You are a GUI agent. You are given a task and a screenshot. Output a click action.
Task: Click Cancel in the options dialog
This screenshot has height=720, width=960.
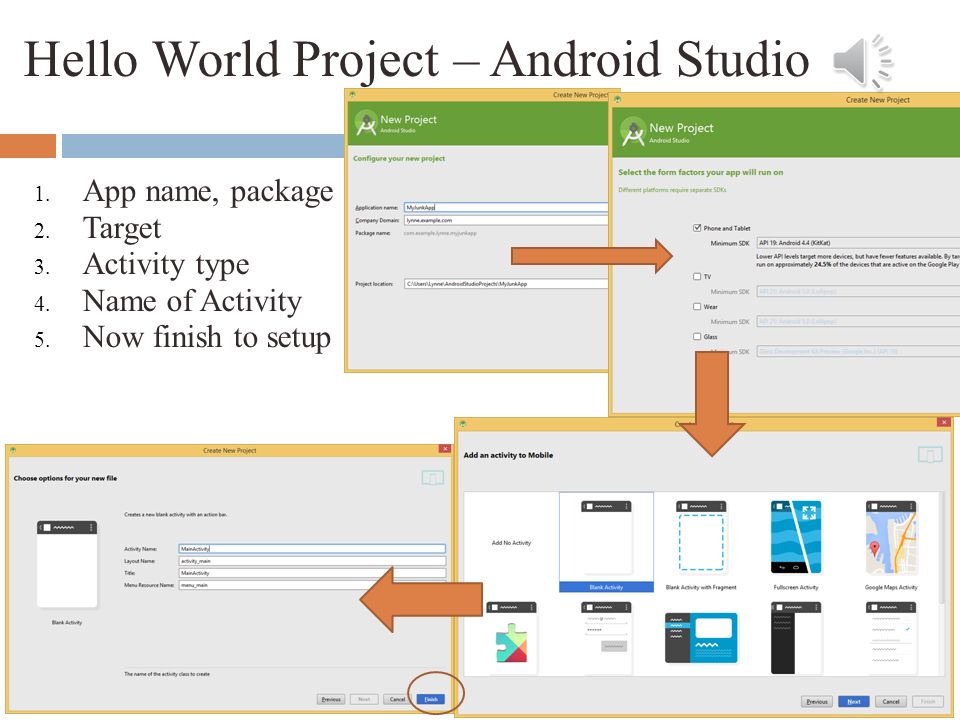tap(397, 699)
